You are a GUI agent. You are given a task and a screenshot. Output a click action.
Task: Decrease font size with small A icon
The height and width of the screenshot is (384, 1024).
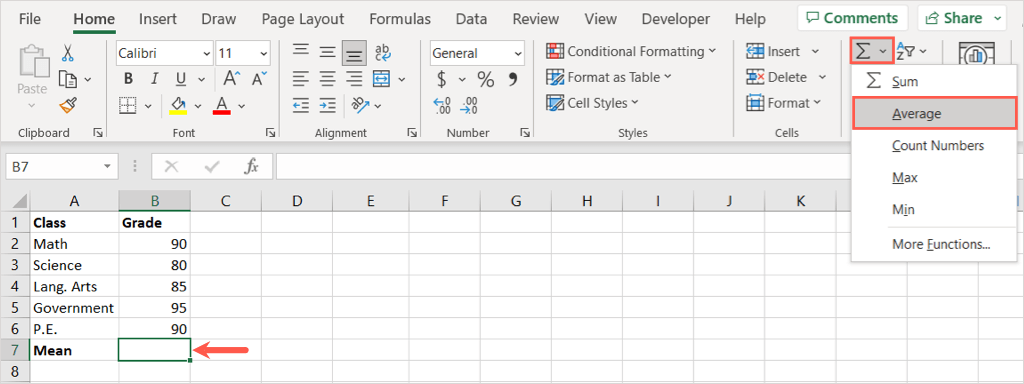coord(259,79)
